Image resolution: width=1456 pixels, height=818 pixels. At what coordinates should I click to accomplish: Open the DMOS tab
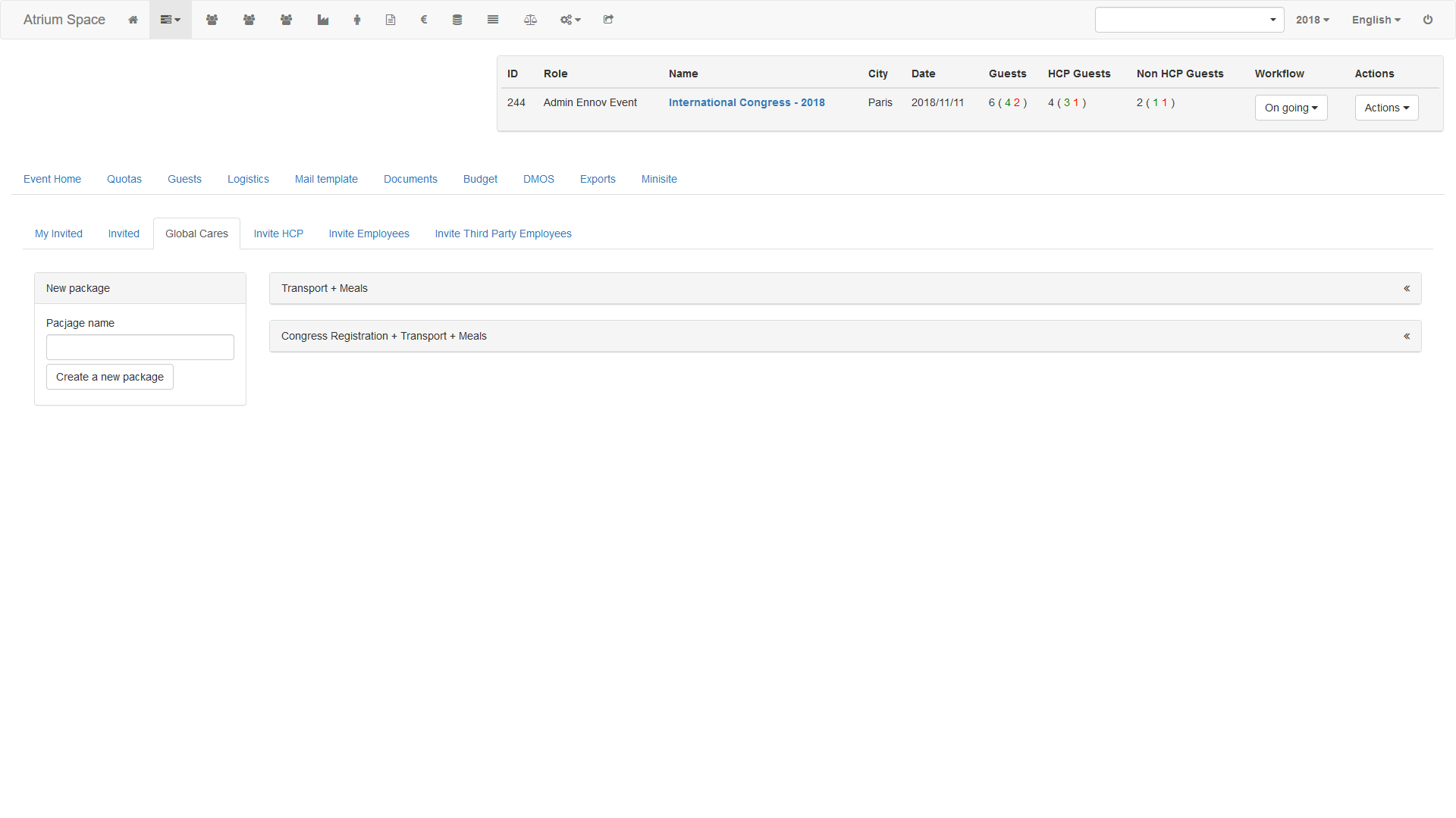click(x=538, y=179)
